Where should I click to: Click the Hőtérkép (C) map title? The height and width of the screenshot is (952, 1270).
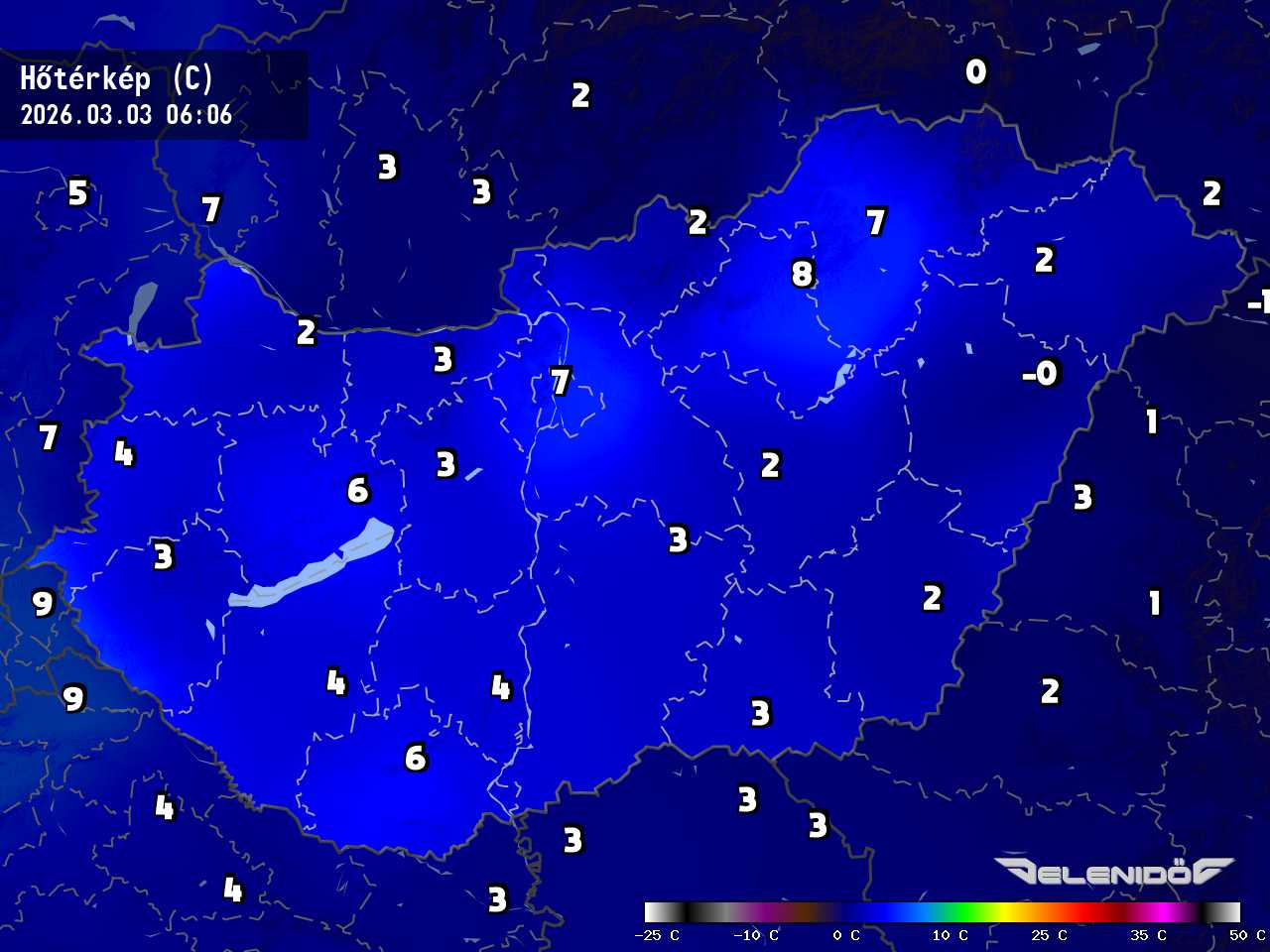tap(116, 79)
